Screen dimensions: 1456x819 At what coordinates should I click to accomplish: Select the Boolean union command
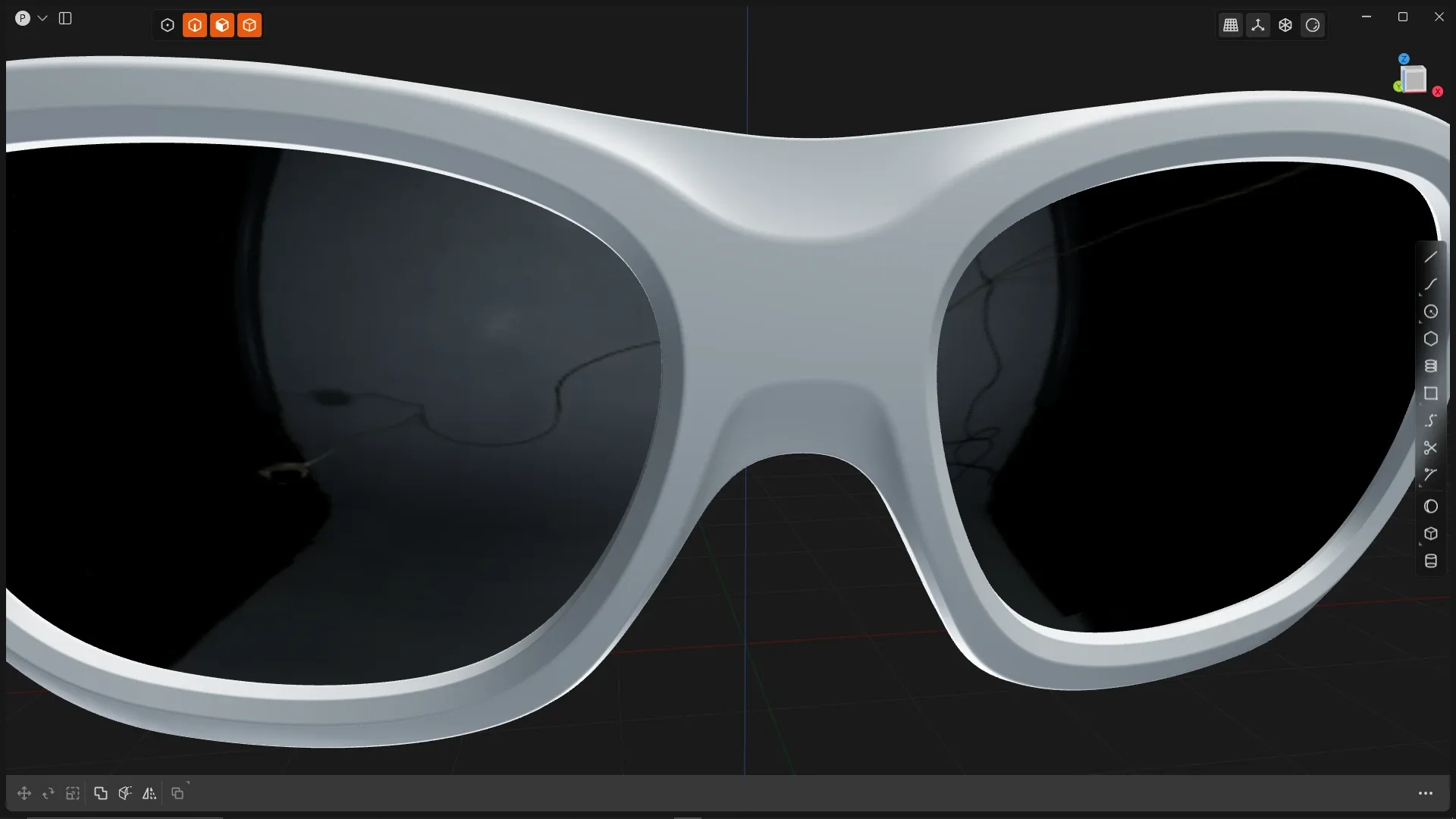tap(101, 793)
